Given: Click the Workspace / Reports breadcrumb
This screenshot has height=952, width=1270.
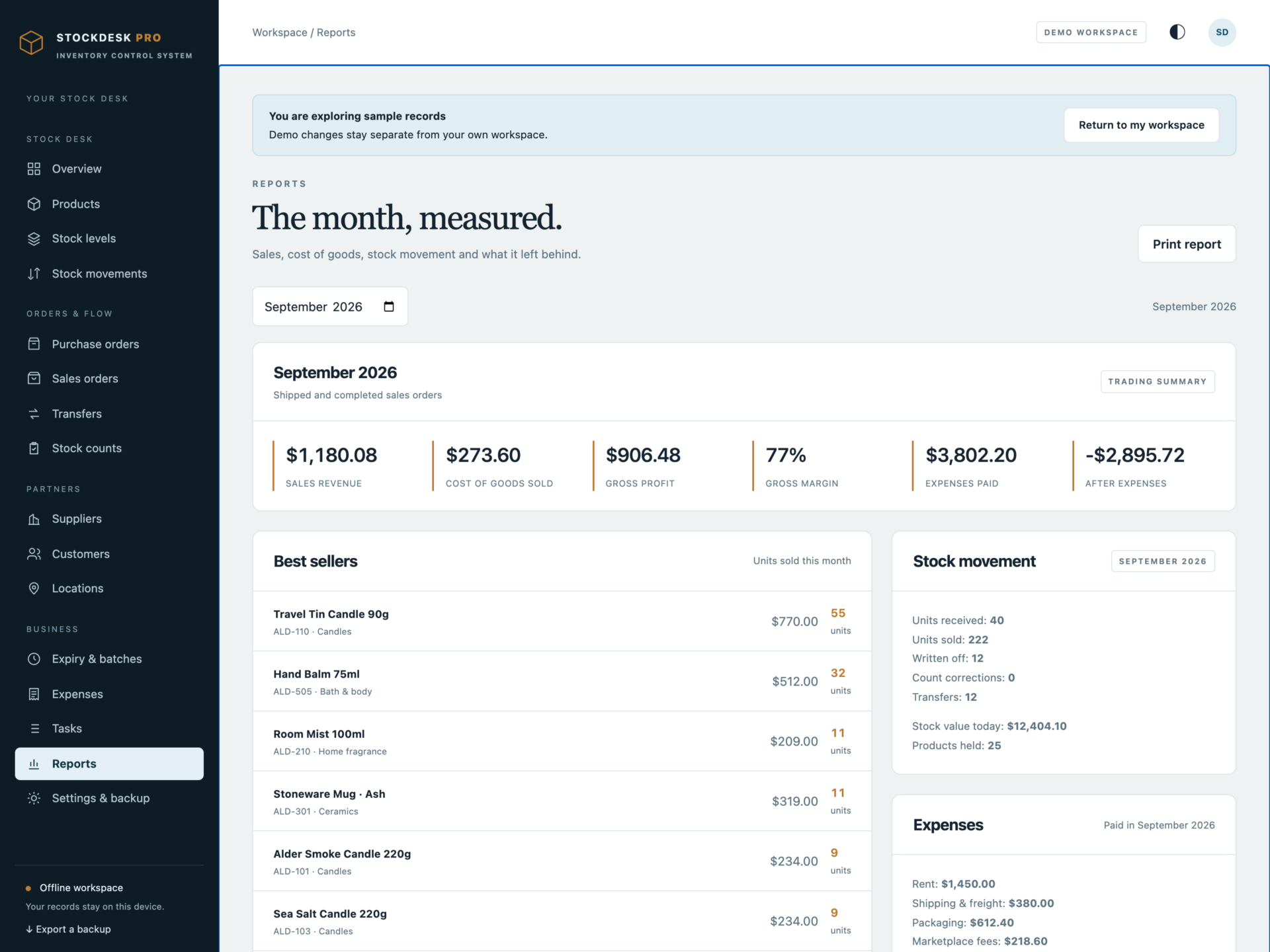Looking at the screenshot, I should coord(304,32).
